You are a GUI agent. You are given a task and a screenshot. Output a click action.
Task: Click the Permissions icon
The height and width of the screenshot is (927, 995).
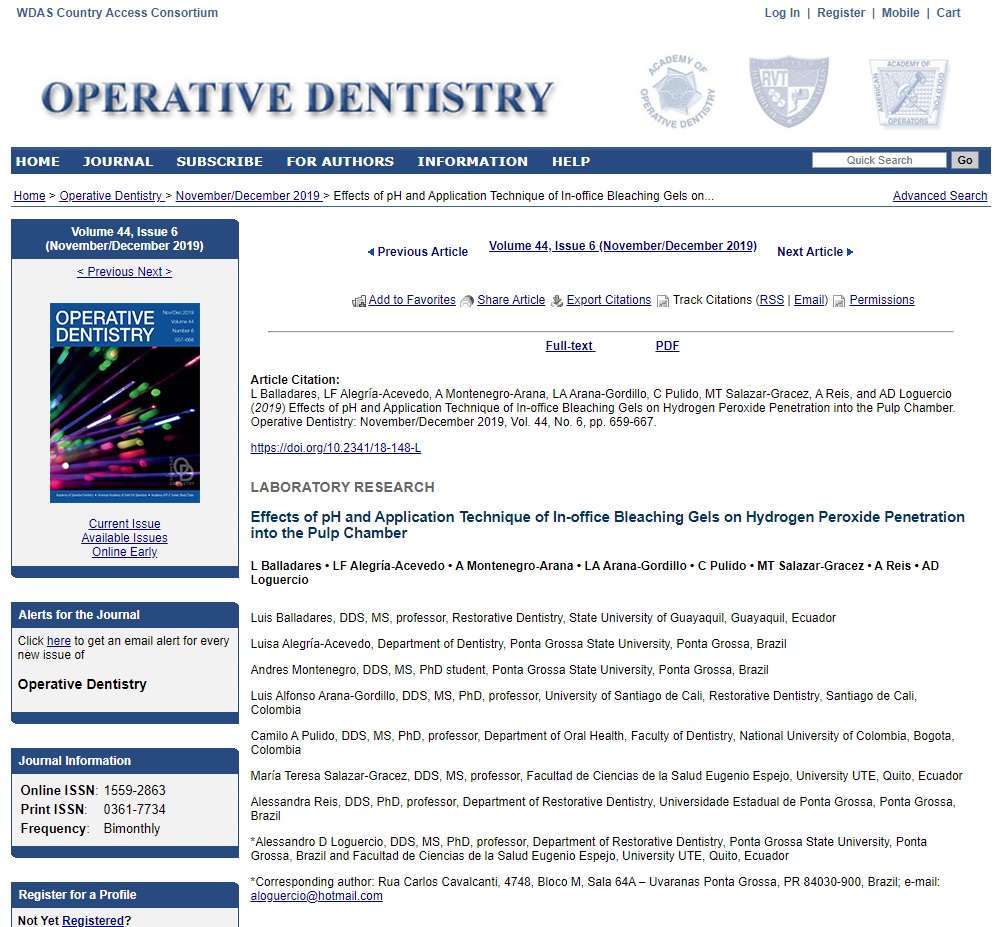point(839,301)
